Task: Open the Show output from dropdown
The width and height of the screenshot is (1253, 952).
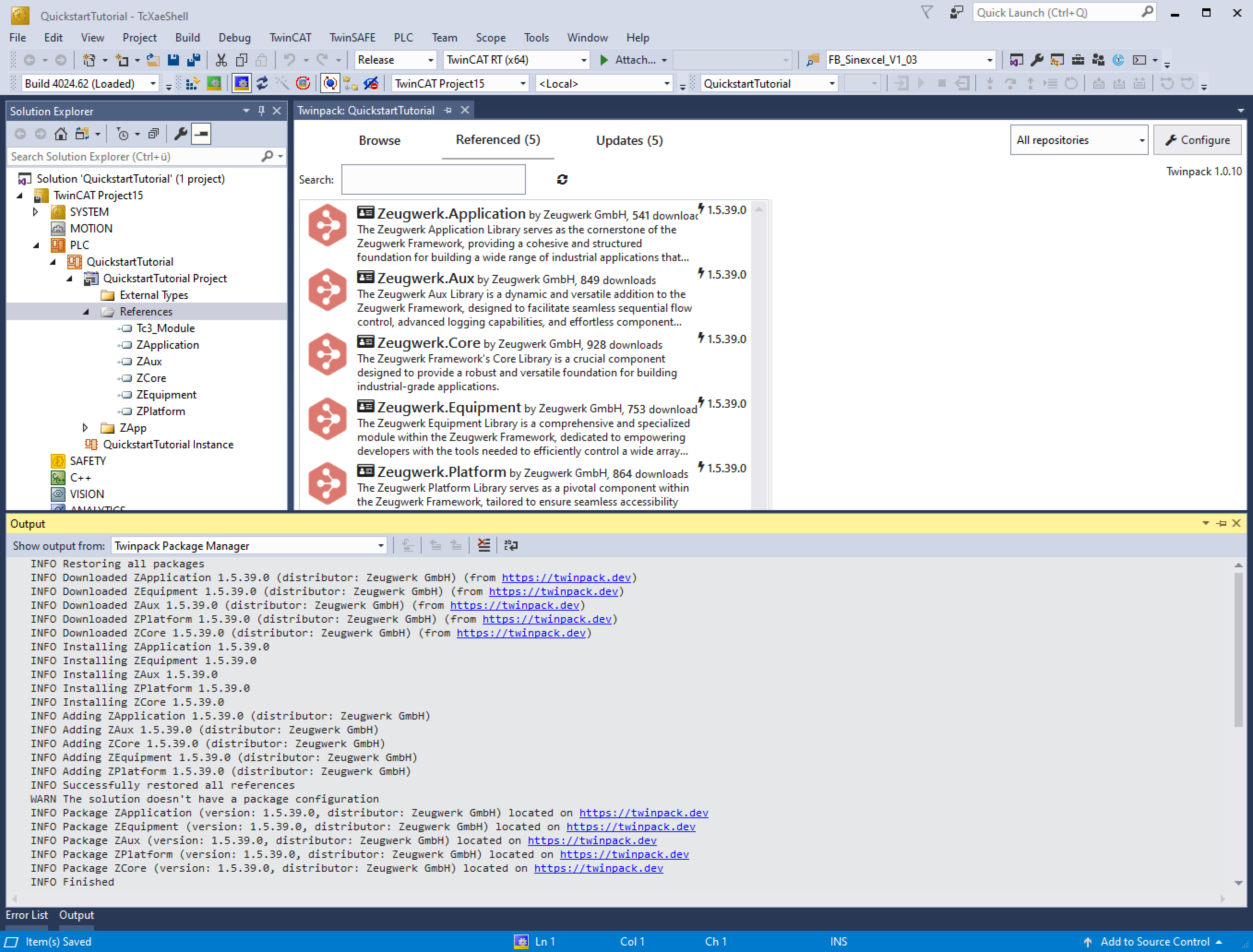Action: click(249, 546)
